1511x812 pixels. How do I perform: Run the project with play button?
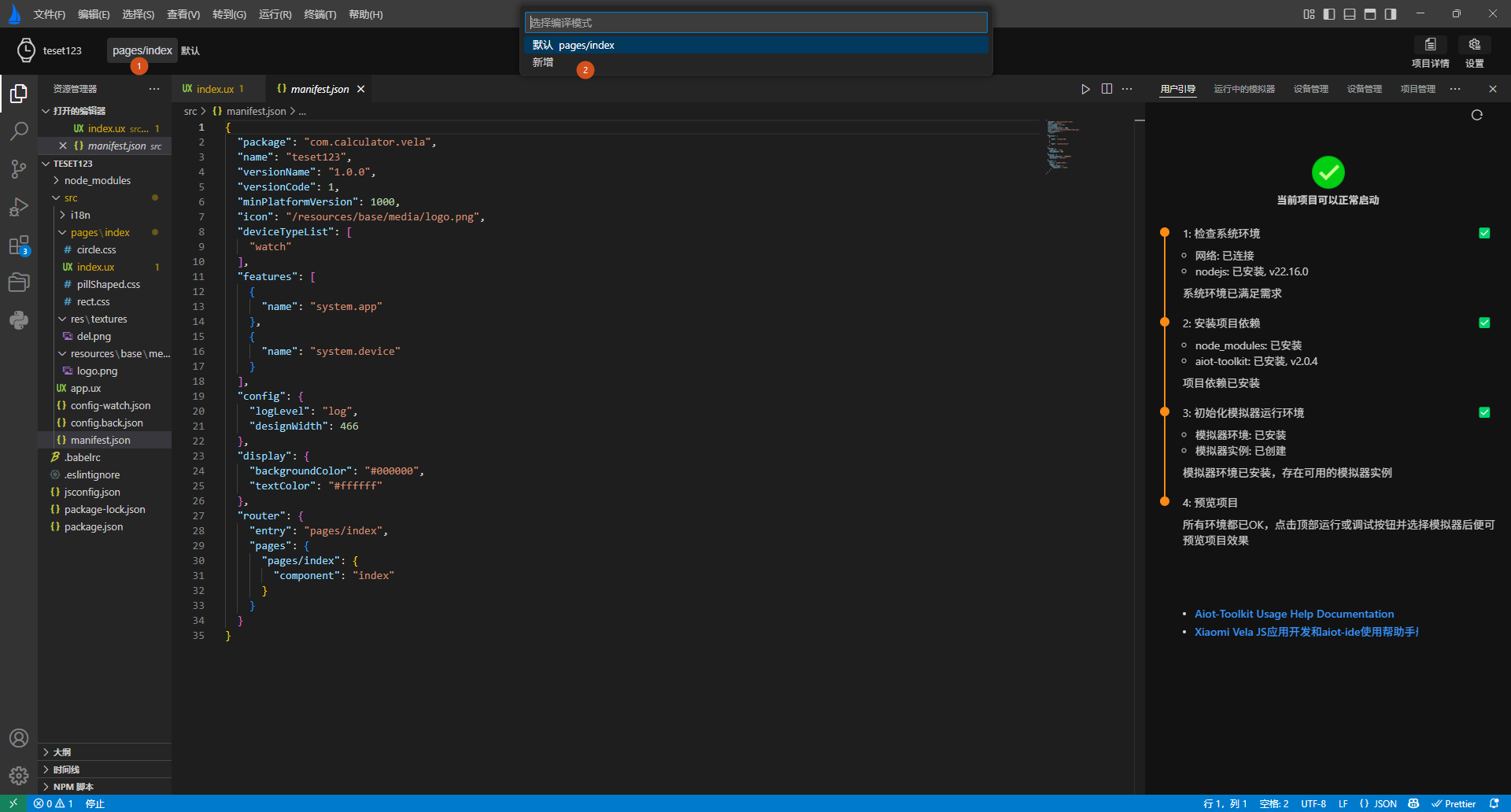tap(1085, 89)
